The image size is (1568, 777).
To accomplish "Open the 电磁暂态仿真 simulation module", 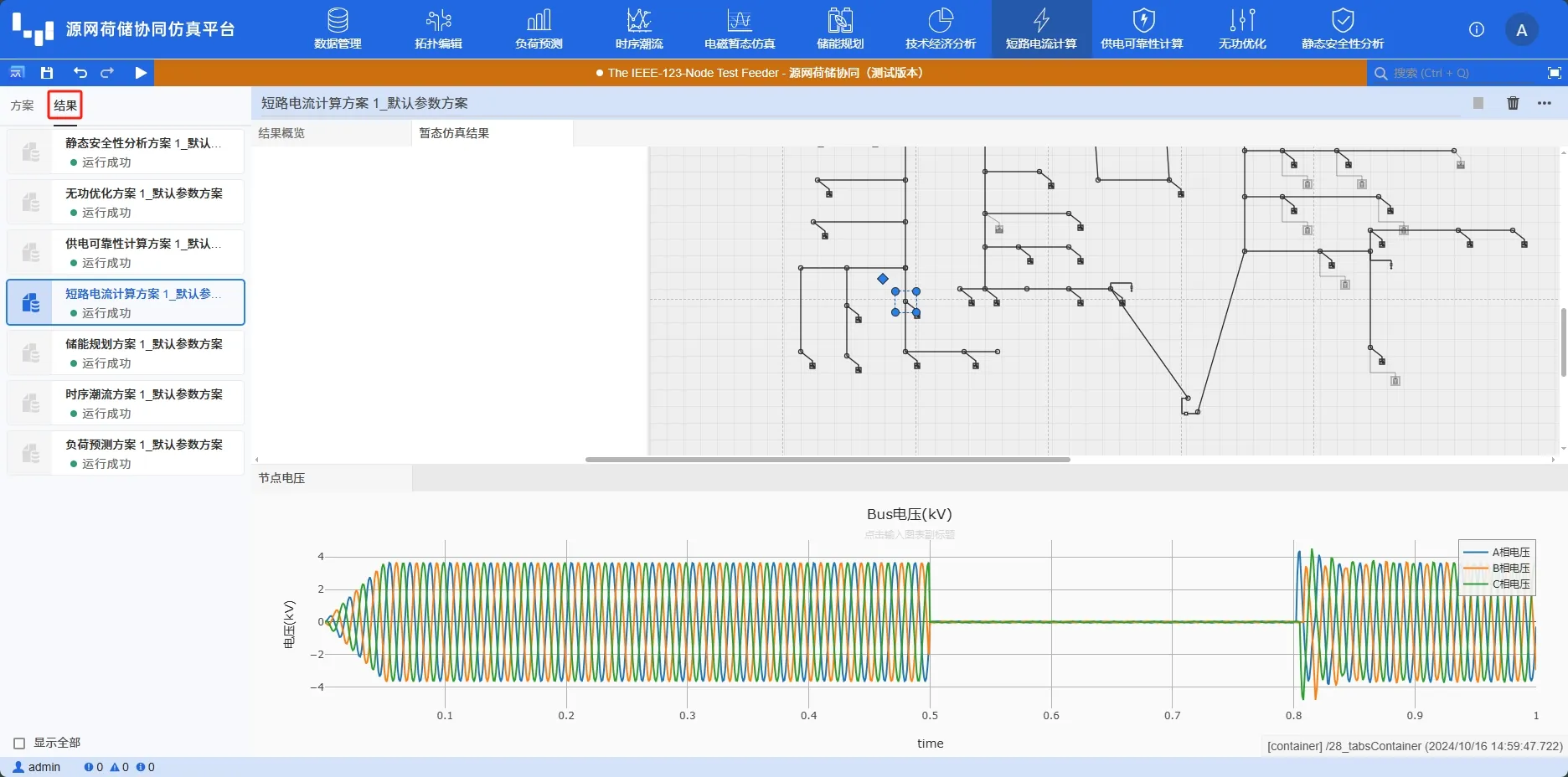I will (x=740, y=29).
